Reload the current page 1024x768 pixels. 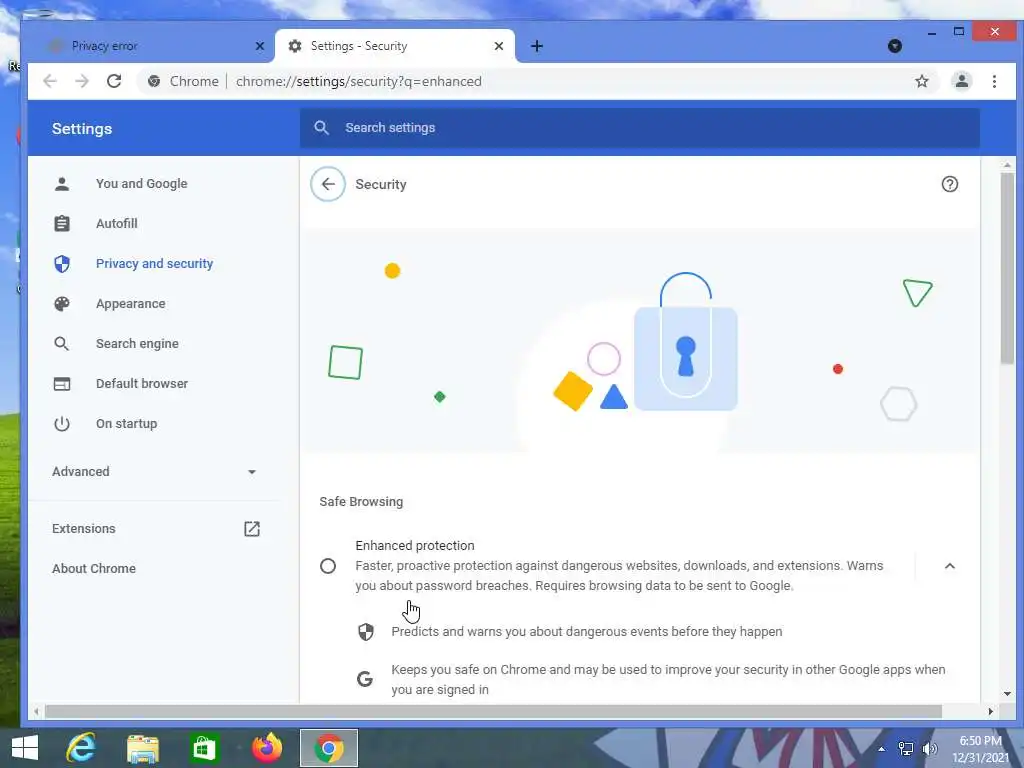coord(114,81)
